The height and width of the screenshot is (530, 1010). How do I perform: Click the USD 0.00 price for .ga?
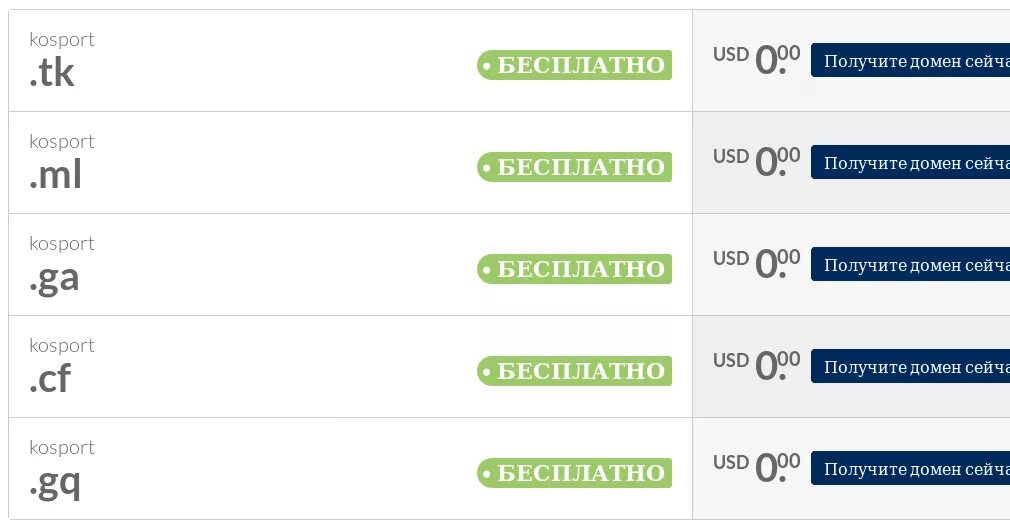(756, 263)
